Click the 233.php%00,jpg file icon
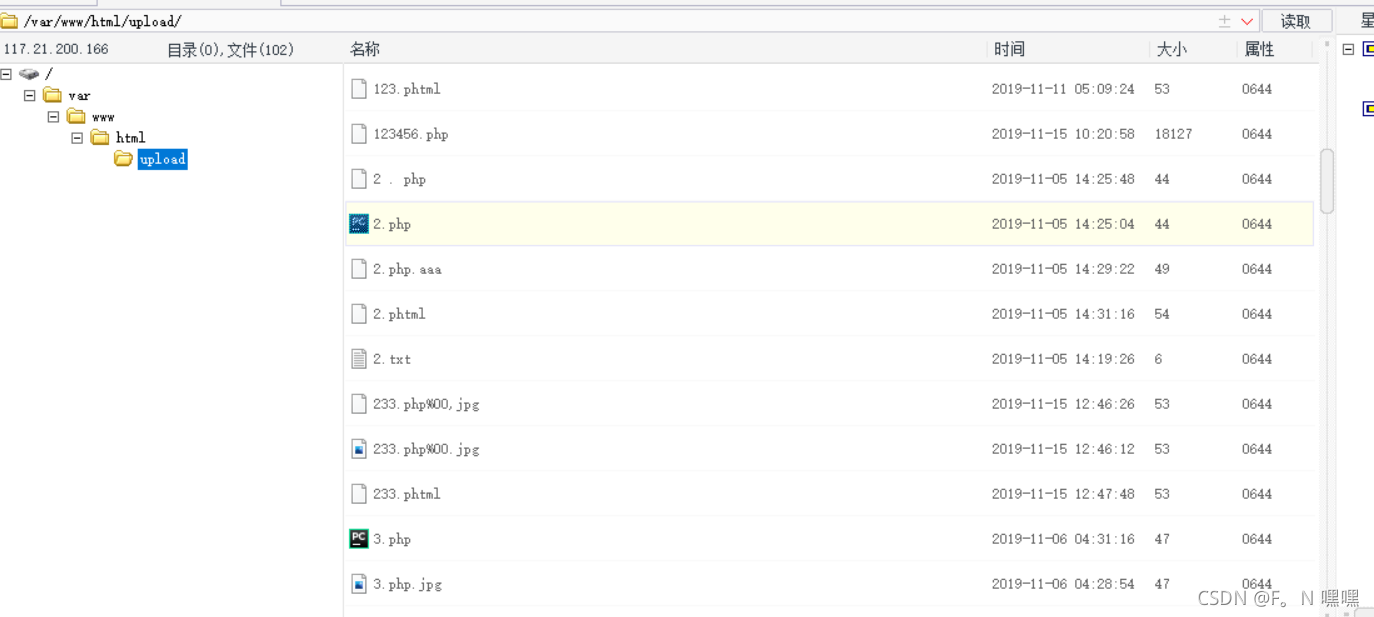 [359, 404]
